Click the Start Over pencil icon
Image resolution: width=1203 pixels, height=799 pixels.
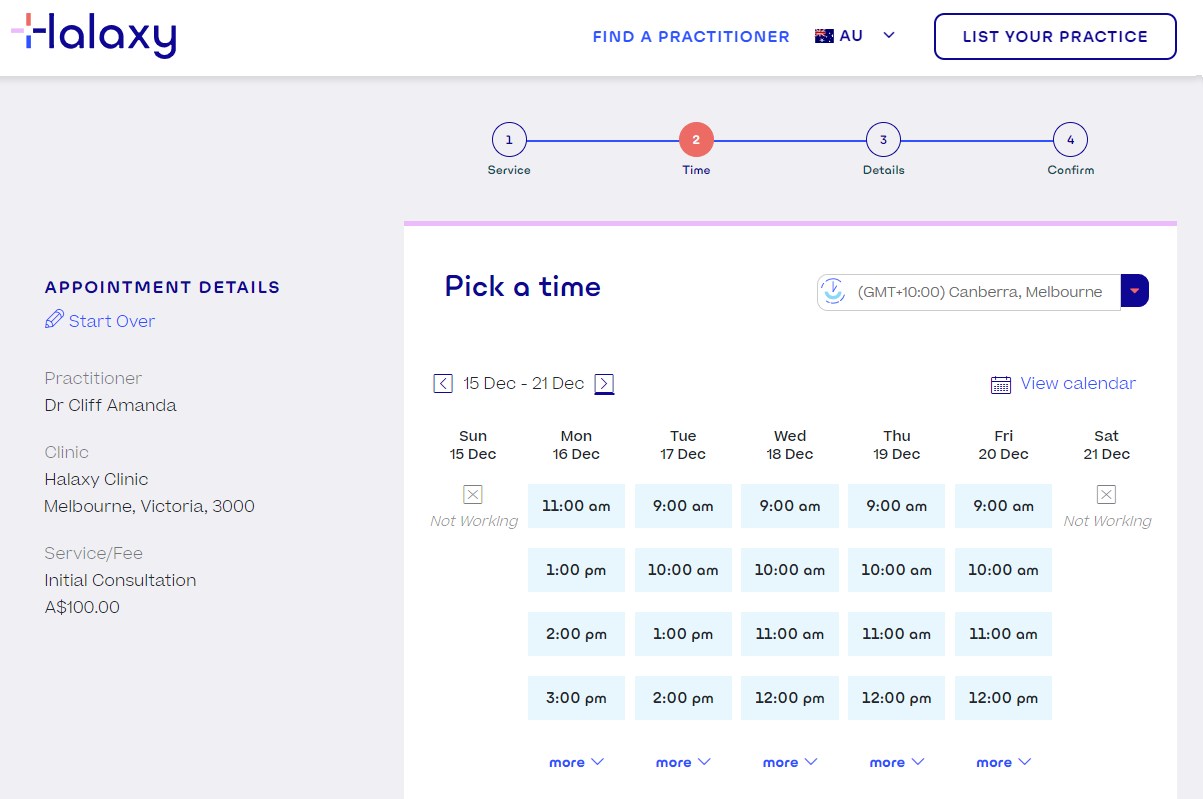(x=53, y=320)
